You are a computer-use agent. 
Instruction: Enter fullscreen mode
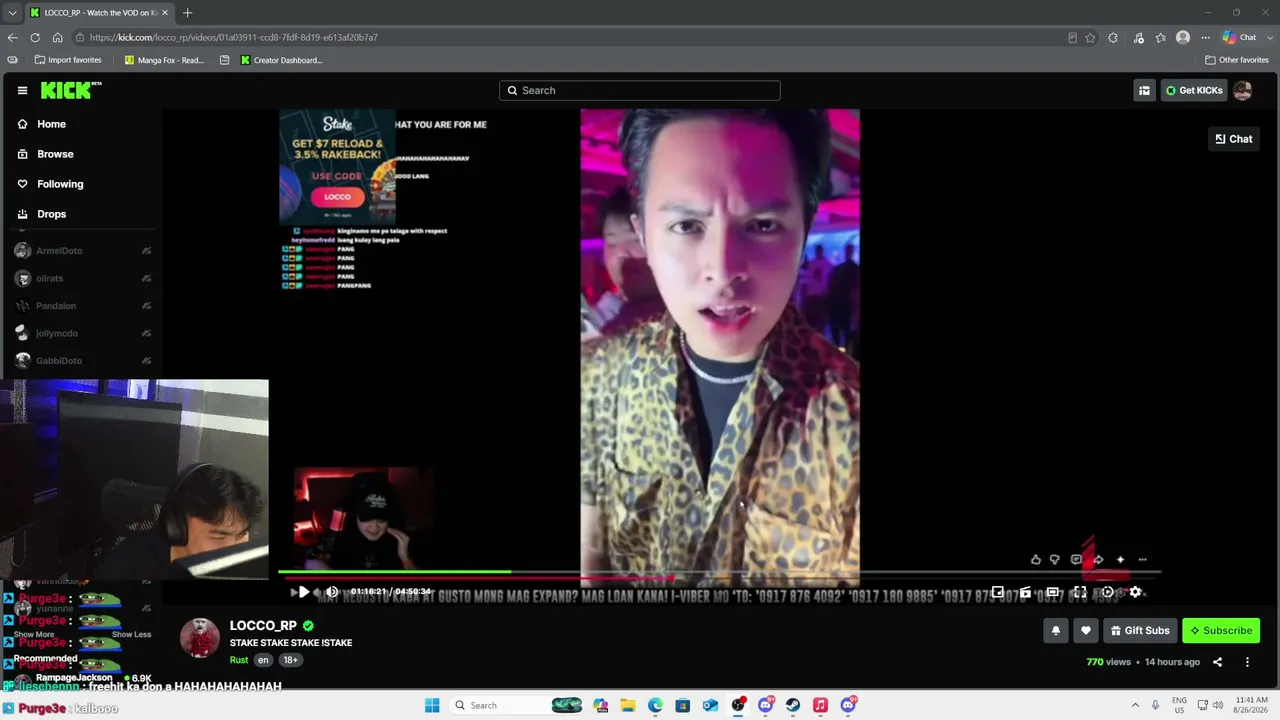pos(1080,592)
